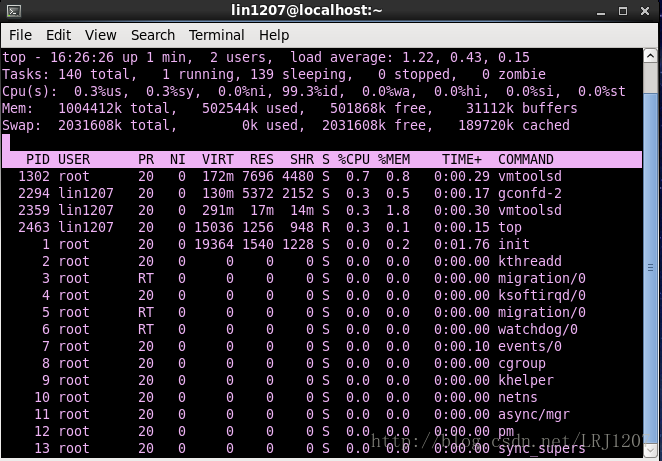The height and width of the screenshot is (461, 662).
Task: Click the RES column header
Action: pos(262,159)
